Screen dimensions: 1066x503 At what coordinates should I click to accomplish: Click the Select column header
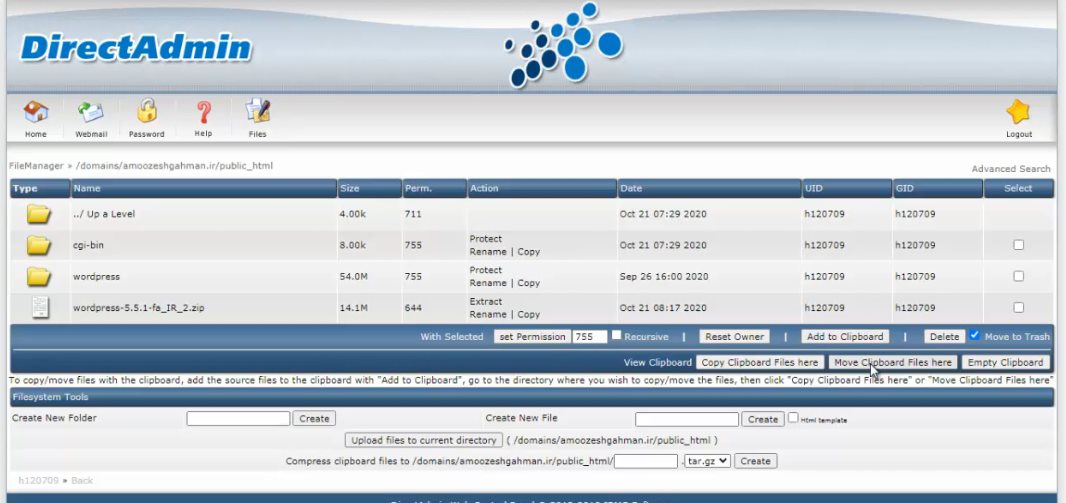(x=1018, y=188)
